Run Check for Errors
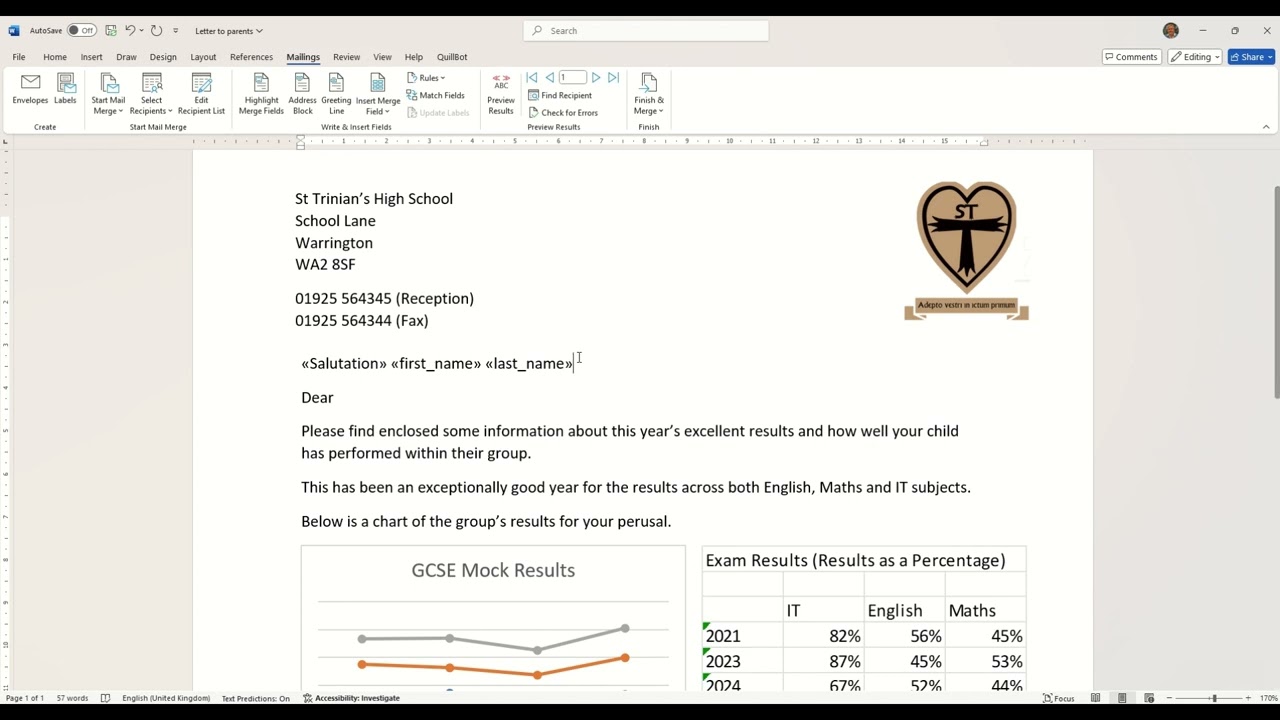The height and width of the screenshot is (720, 1280). [563, 112]
